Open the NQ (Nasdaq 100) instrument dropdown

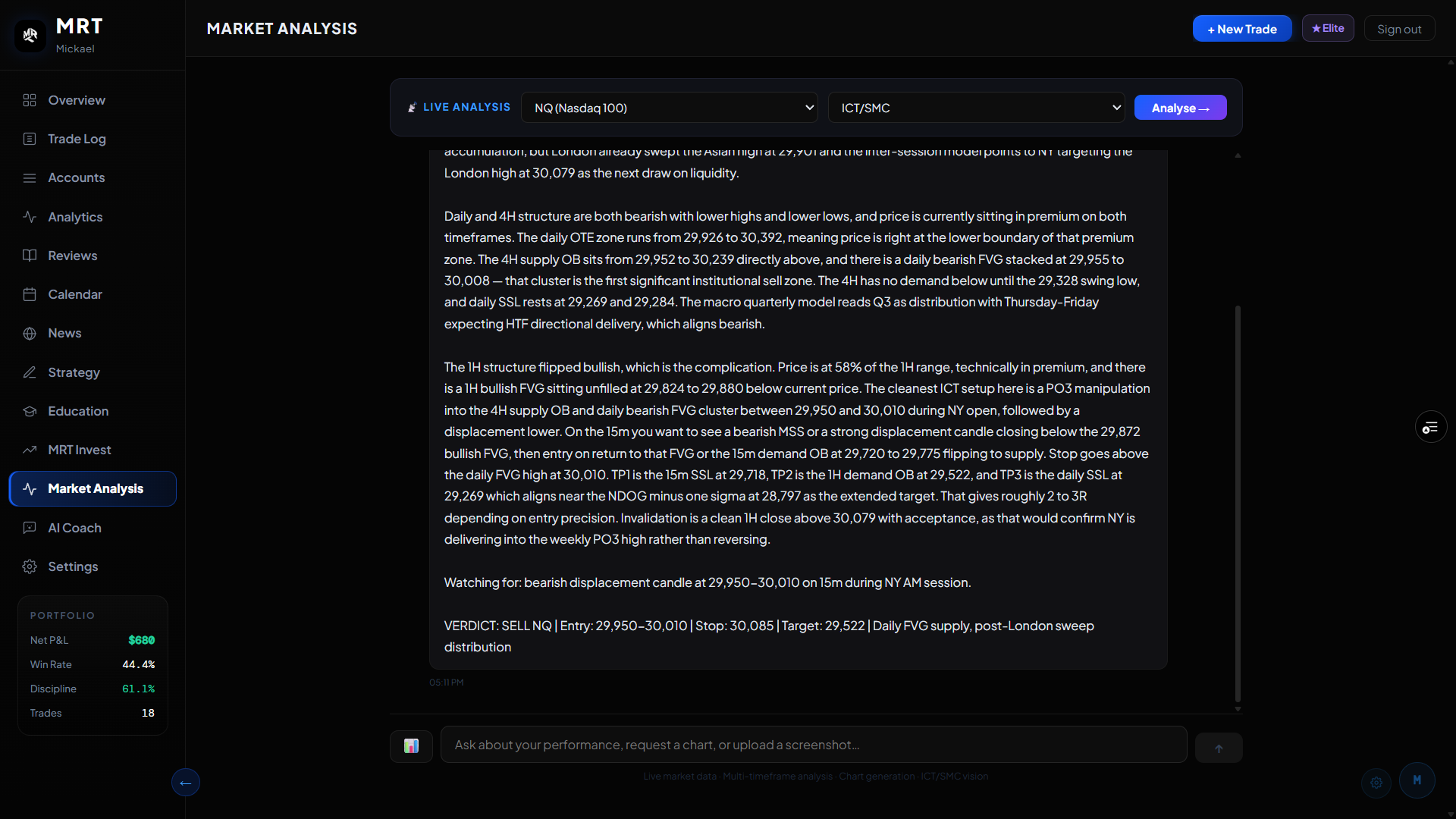669,108
